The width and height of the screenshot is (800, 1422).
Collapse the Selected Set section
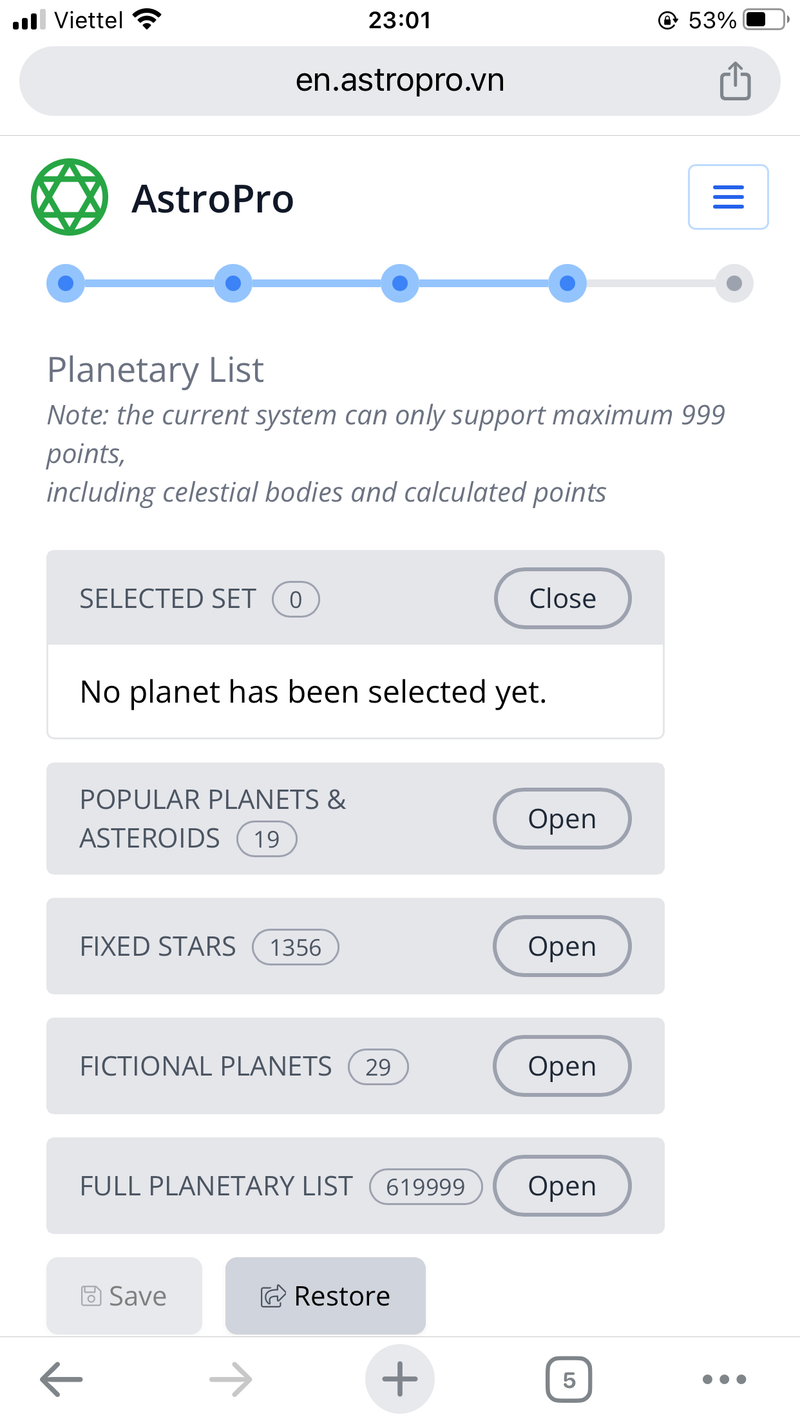(562, 598)
